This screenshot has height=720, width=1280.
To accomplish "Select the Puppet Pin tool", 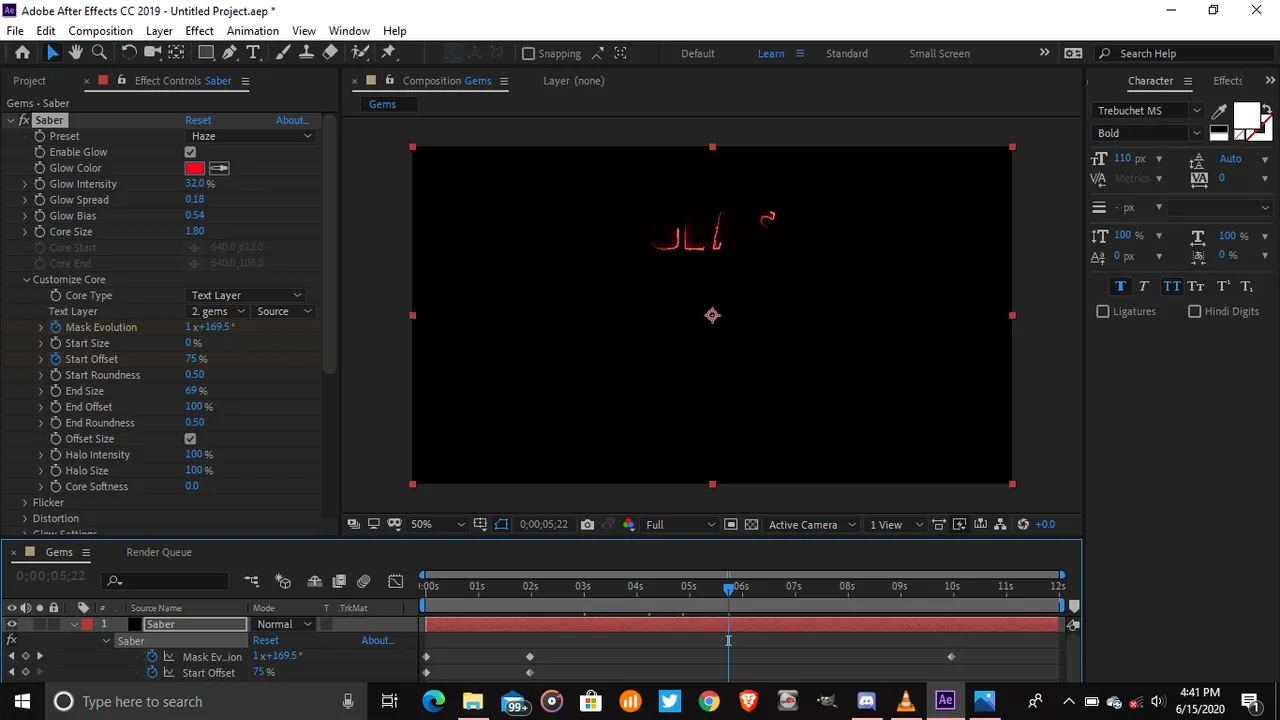I will point(389,53).
